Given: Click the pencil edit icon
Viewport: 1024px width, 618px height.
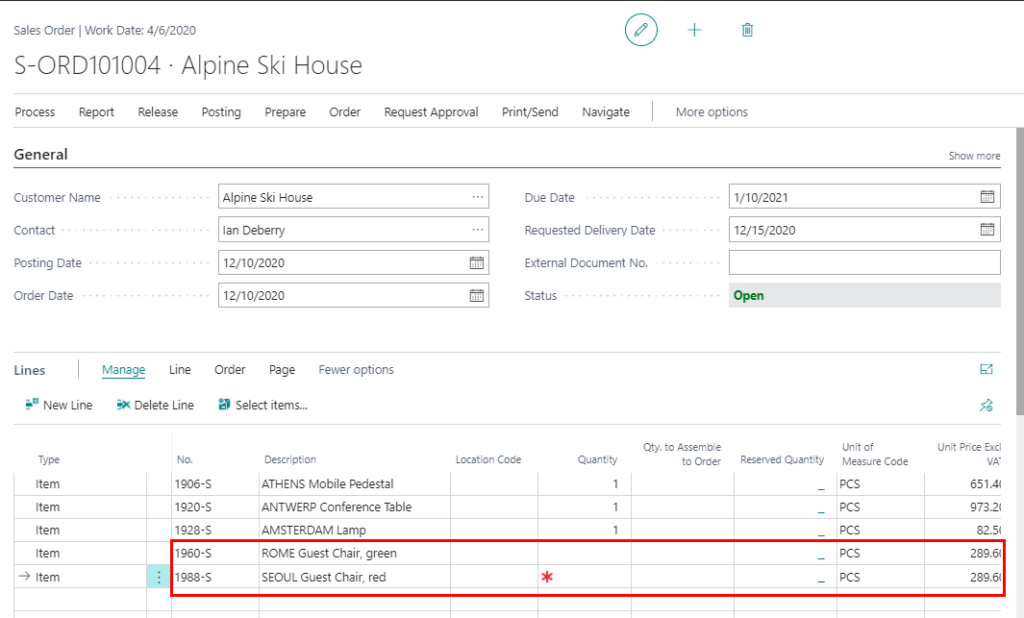Looking at the screenshot, I should (x=641, y=30).
